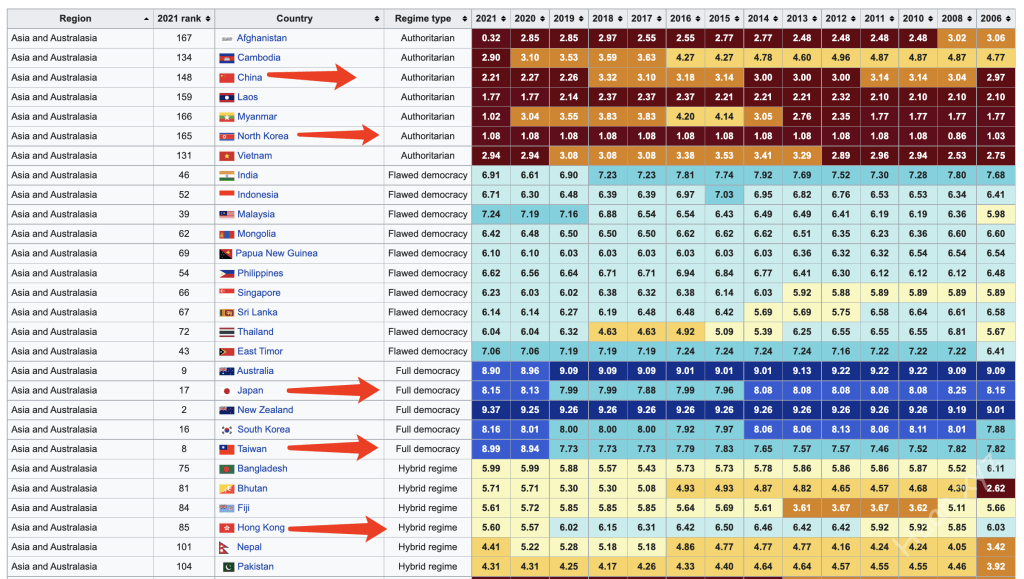Select New Zealand's dark blue 9.37 cell
1024x579 pixels.
tap(490, 410)
